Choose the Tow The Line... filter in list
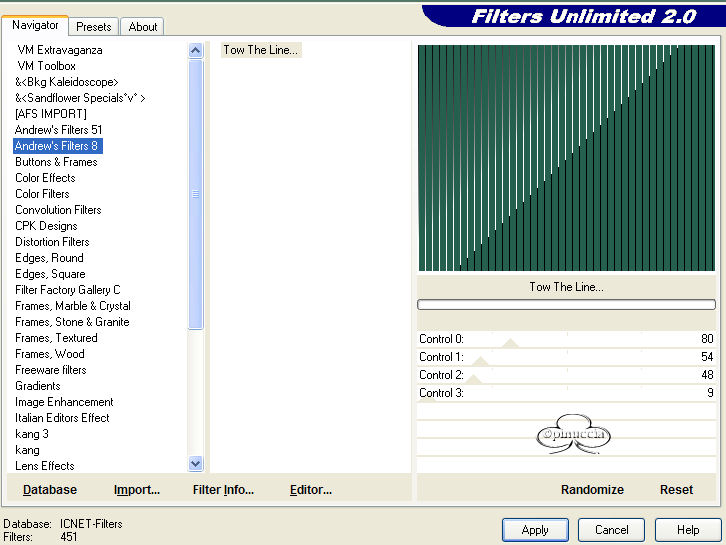 click(261, 50)
